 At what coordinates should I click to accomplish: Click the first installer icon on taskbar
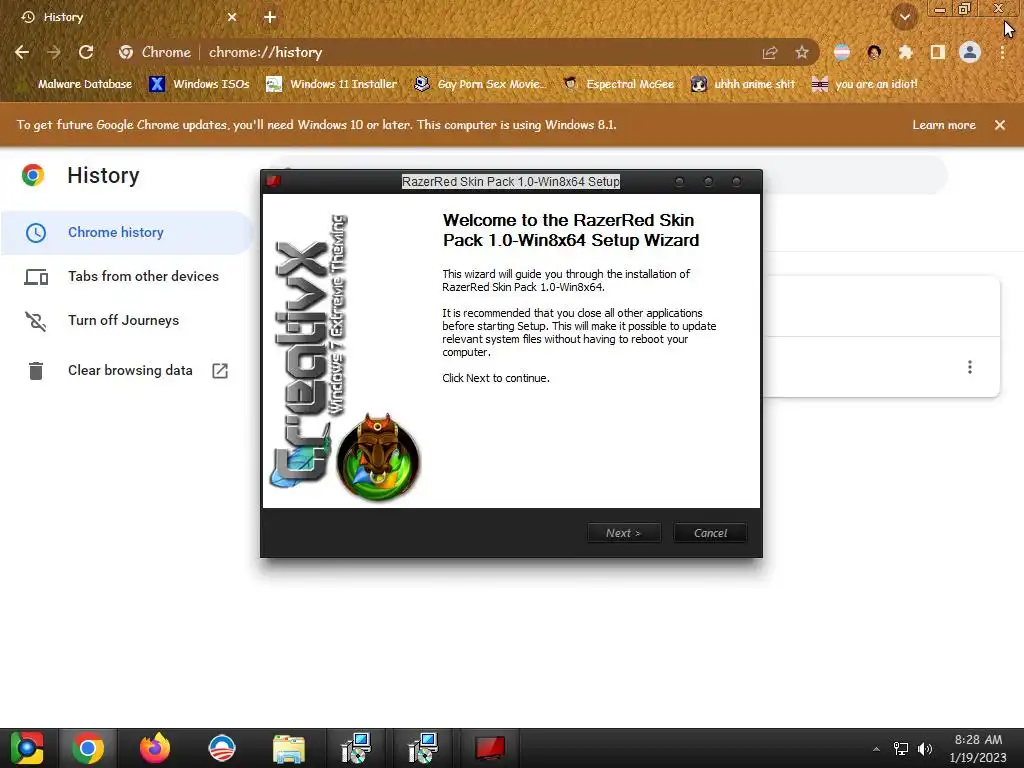pos(356,748)
